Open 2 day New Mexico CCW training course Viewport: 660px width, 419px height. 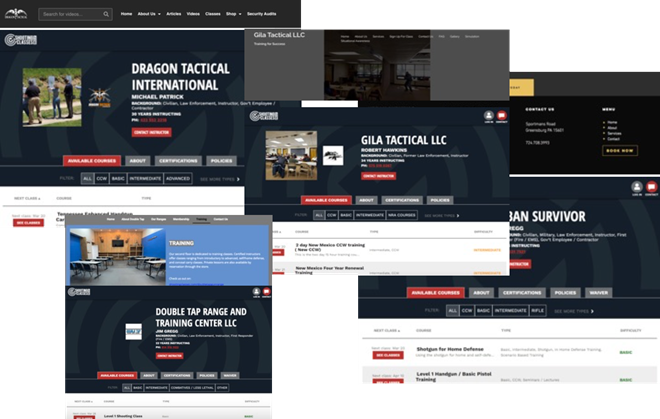(x=330, y=247)
